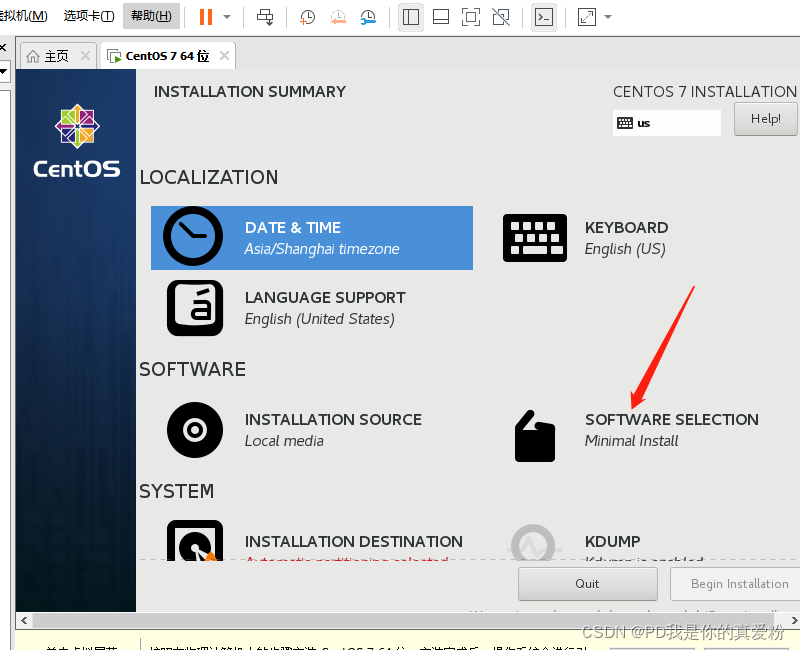Click the 'English (United States)' text
Screen dimensions: 800x650
point(319,319)
